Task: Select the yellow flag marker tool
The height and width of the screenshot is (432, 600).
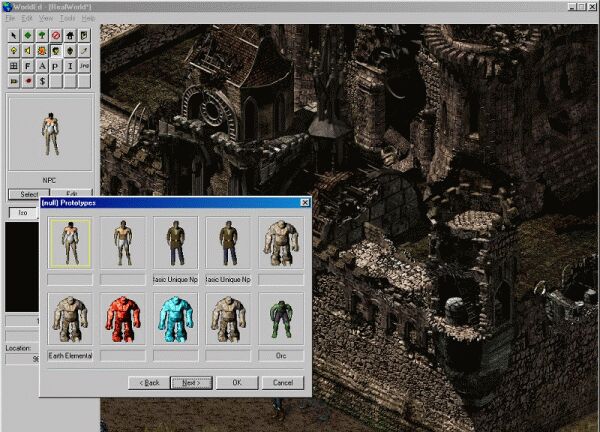Action: [14, 81]
